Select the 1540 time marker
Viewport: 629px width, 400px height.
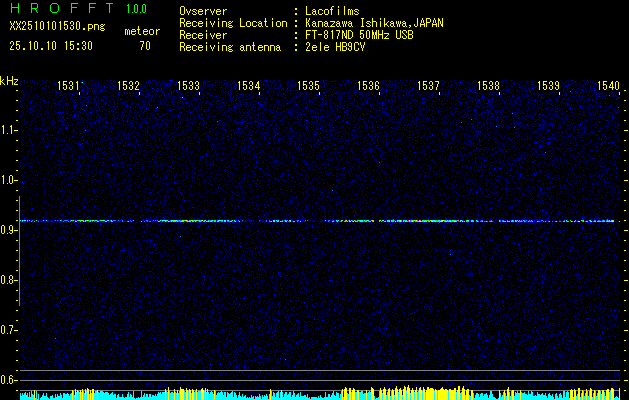tap(608, 87)
